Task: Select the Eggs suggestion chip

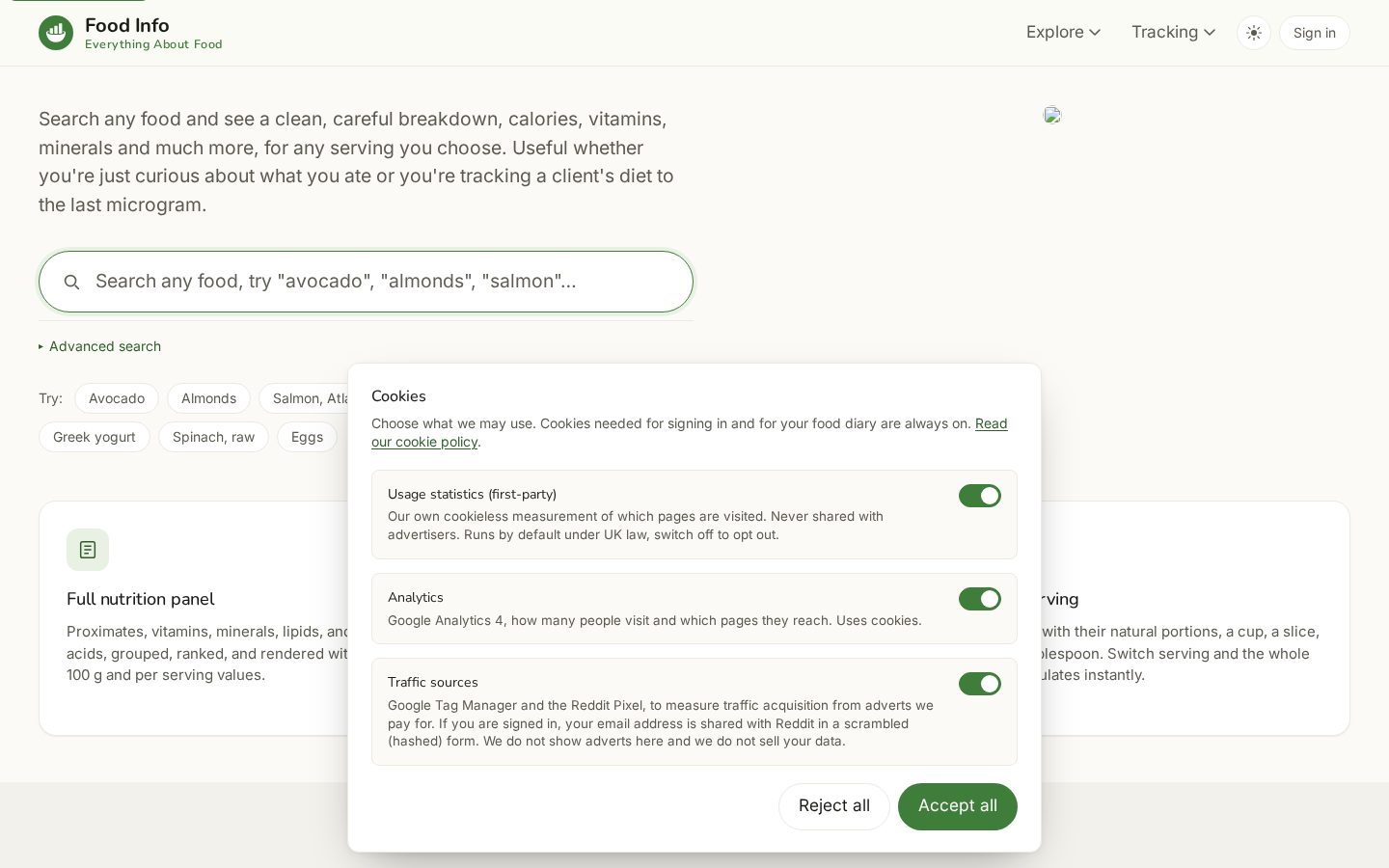Action: [x=307, y=437]
